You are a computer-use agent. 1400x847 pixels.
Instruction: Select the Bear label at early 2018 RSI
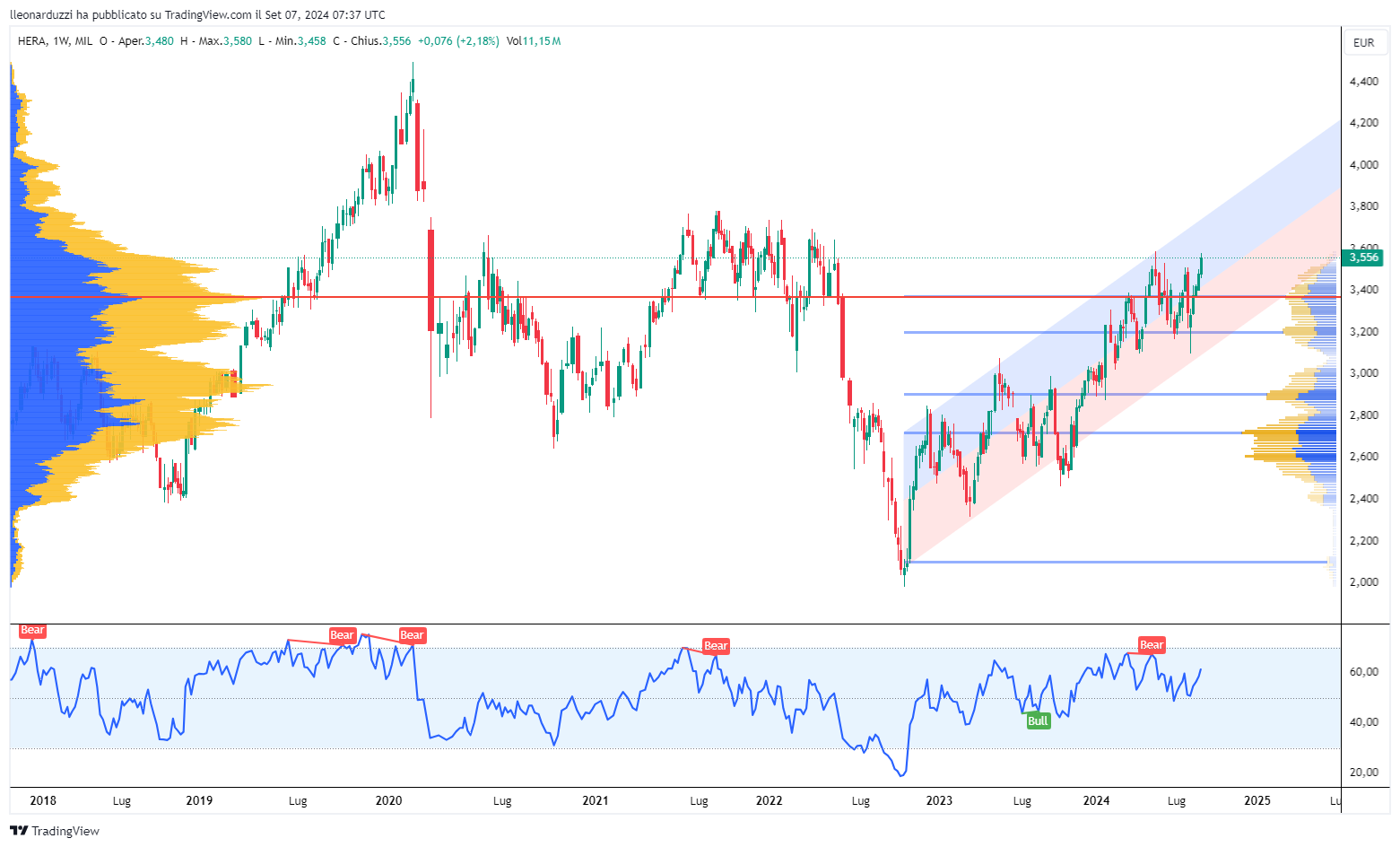[x=32, y=631]
